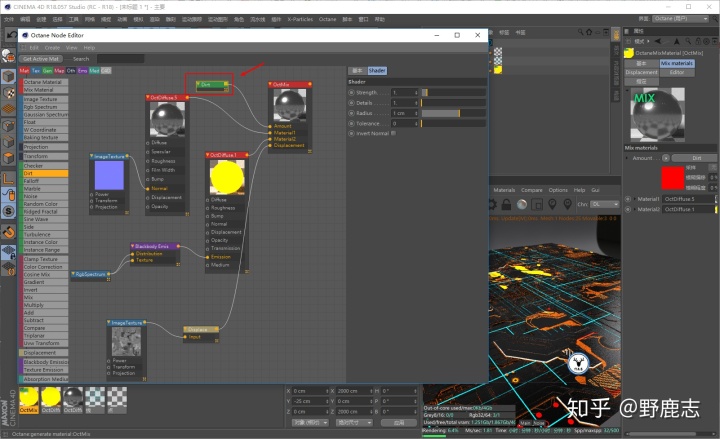Click the mouse tweak mode icon in left toolbar
Screen dimensions: 720x439
(9, 195)
